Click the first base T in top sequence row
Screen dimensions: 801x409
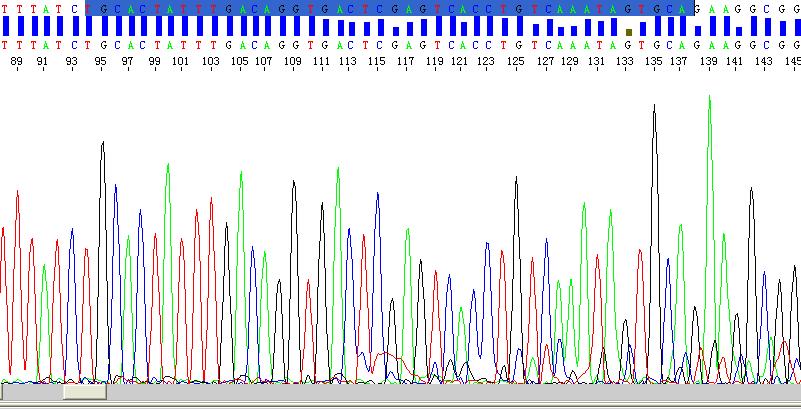click(5, 8)
